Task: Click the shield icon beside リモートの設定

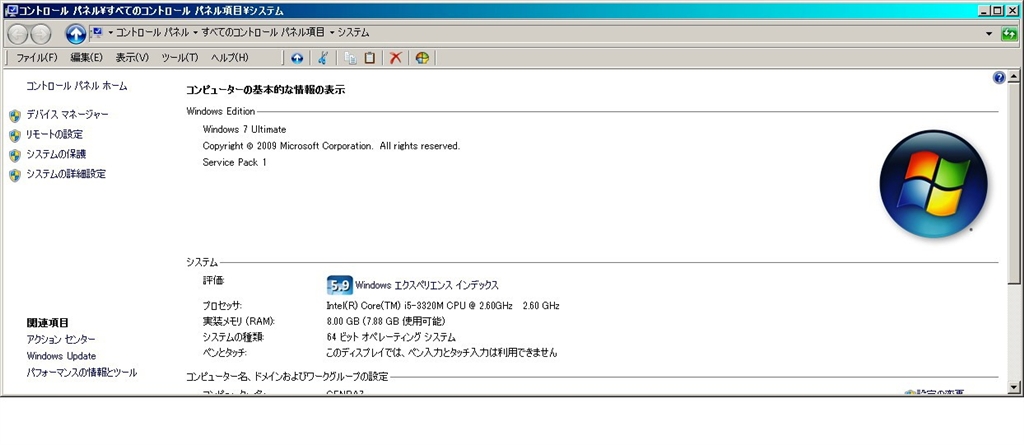Action: tap(15, 136)
